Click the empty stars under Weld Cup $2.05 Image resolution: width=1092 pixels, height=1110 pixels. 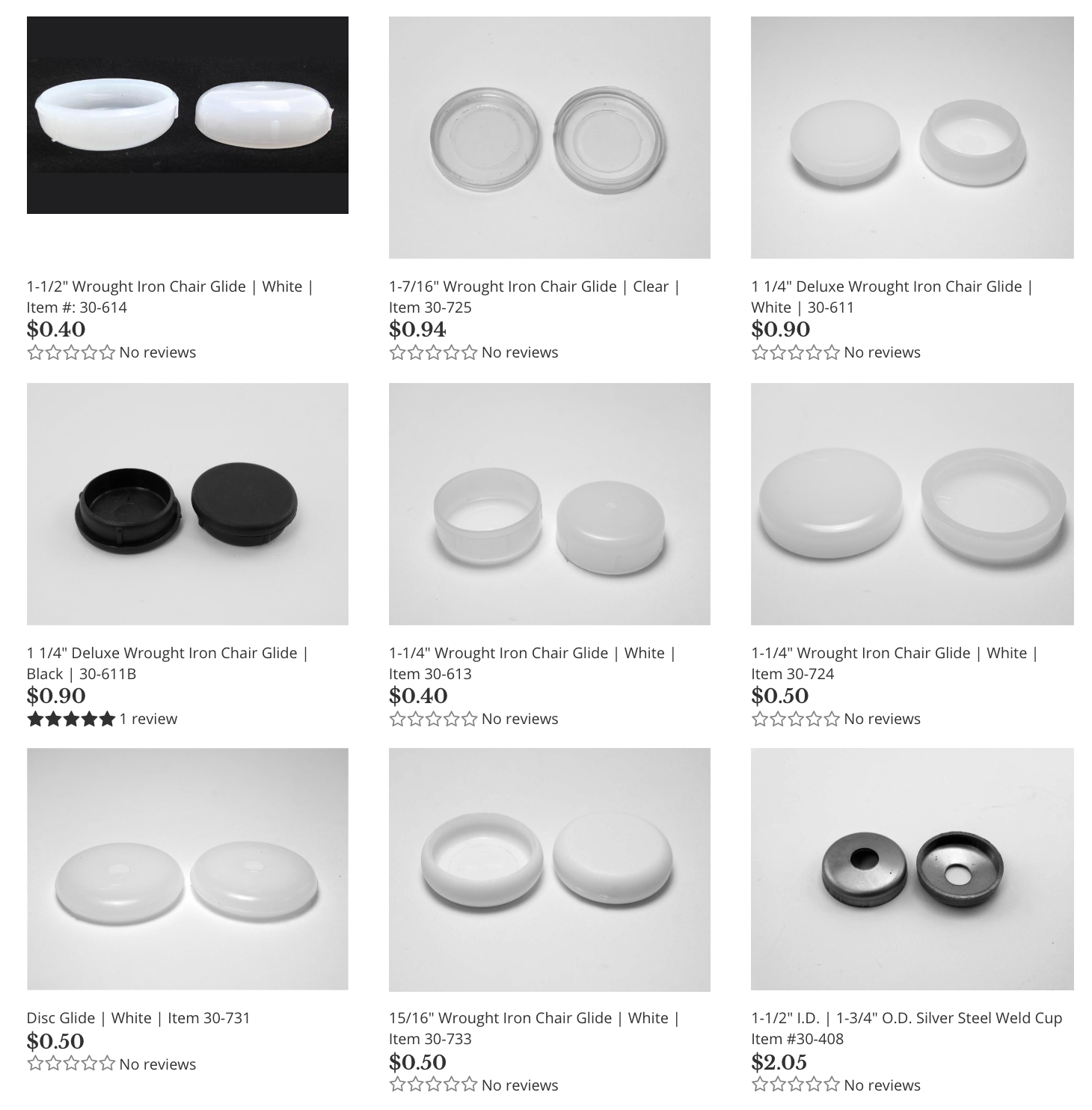(795, 1085)
